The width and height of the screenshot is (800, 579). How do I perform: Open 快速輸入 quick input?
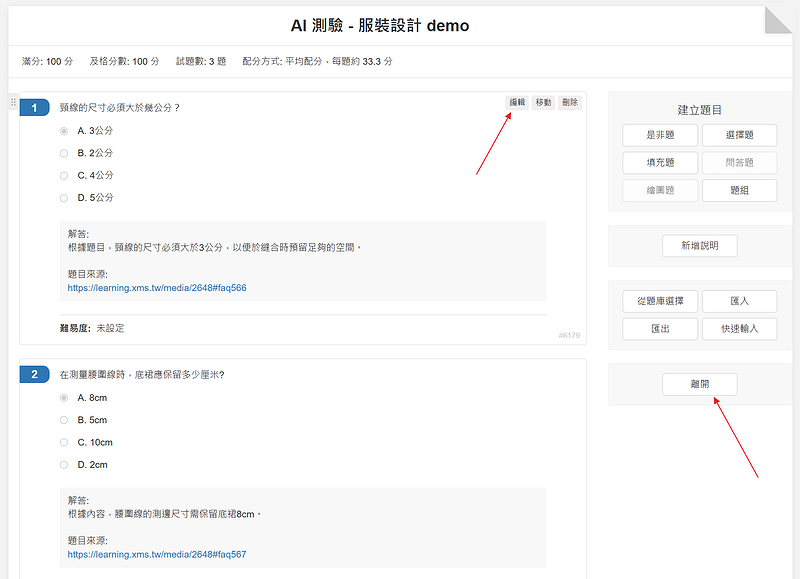[x=739, y=328]
